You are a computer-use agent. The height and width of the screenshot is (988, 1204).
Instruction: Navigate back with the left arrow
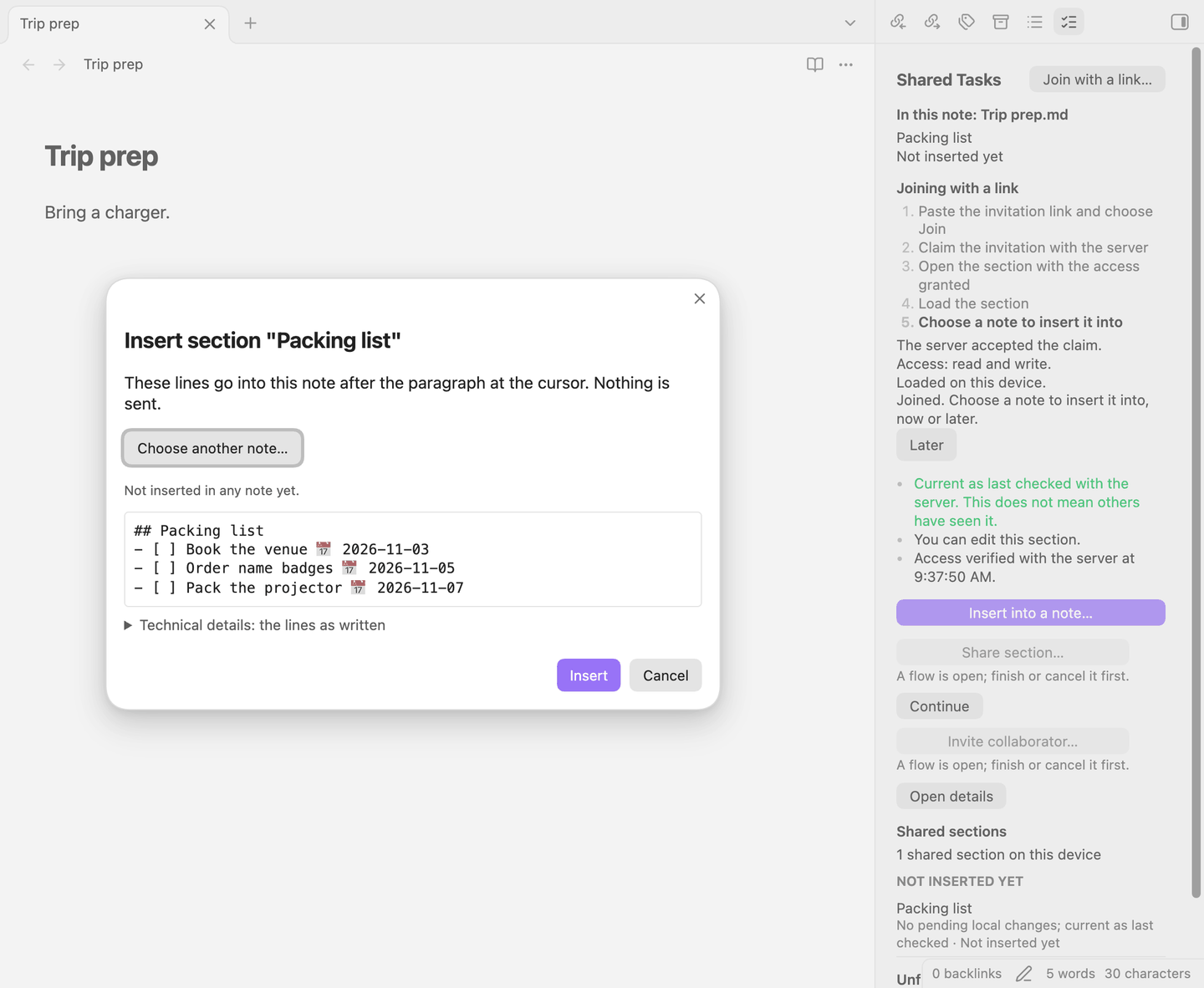[x=28, y=64]
